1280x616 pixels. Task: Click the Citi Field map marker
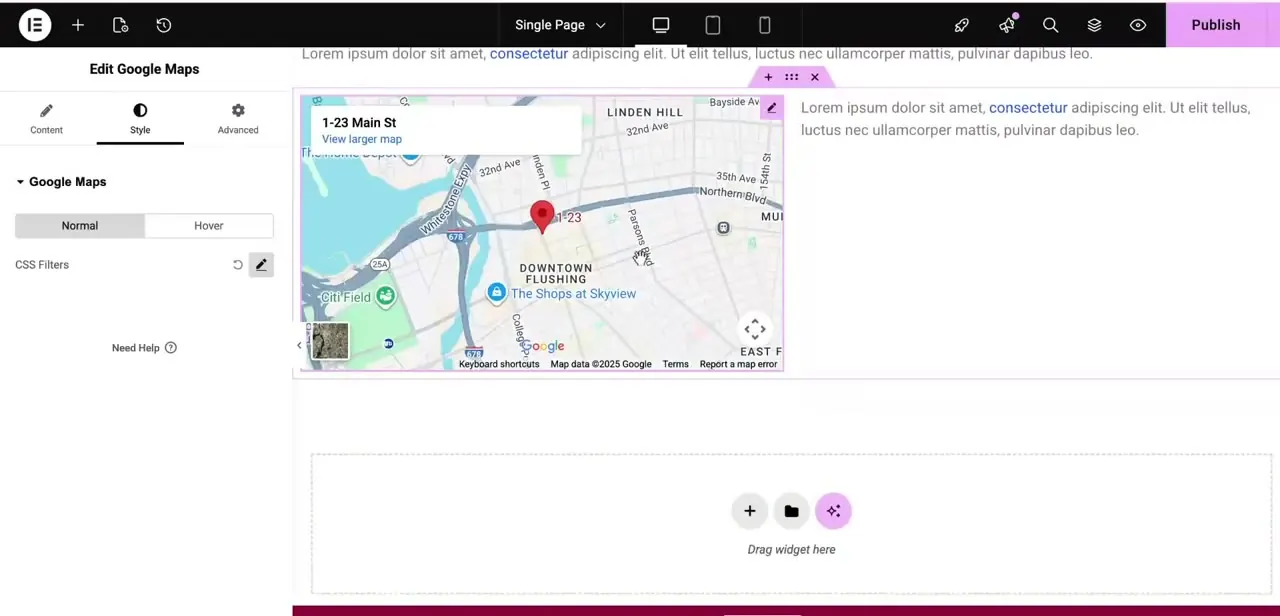pyautogui.click(x=385, y=296)
